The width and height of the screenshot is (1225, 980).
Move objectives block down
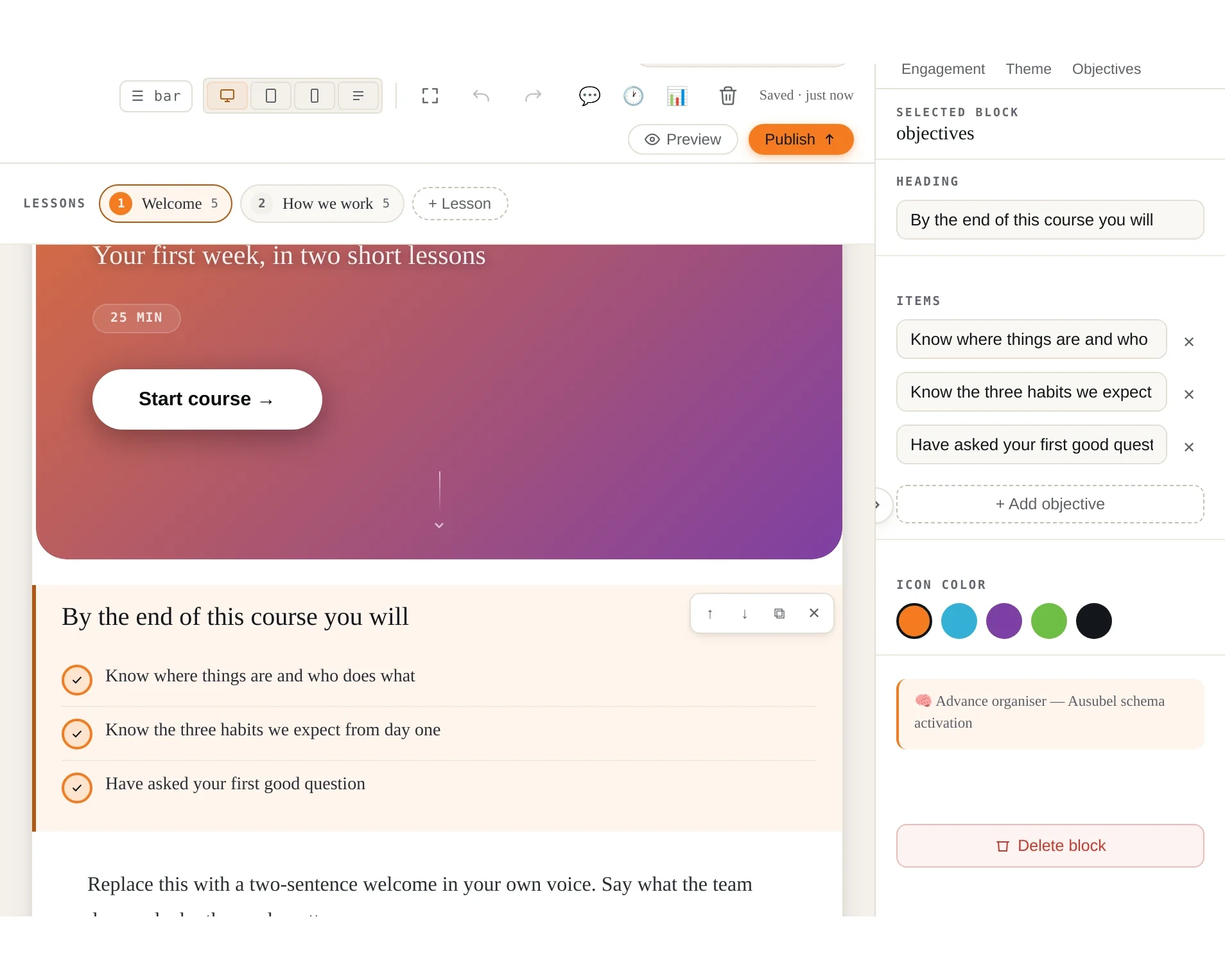[745, 614]
